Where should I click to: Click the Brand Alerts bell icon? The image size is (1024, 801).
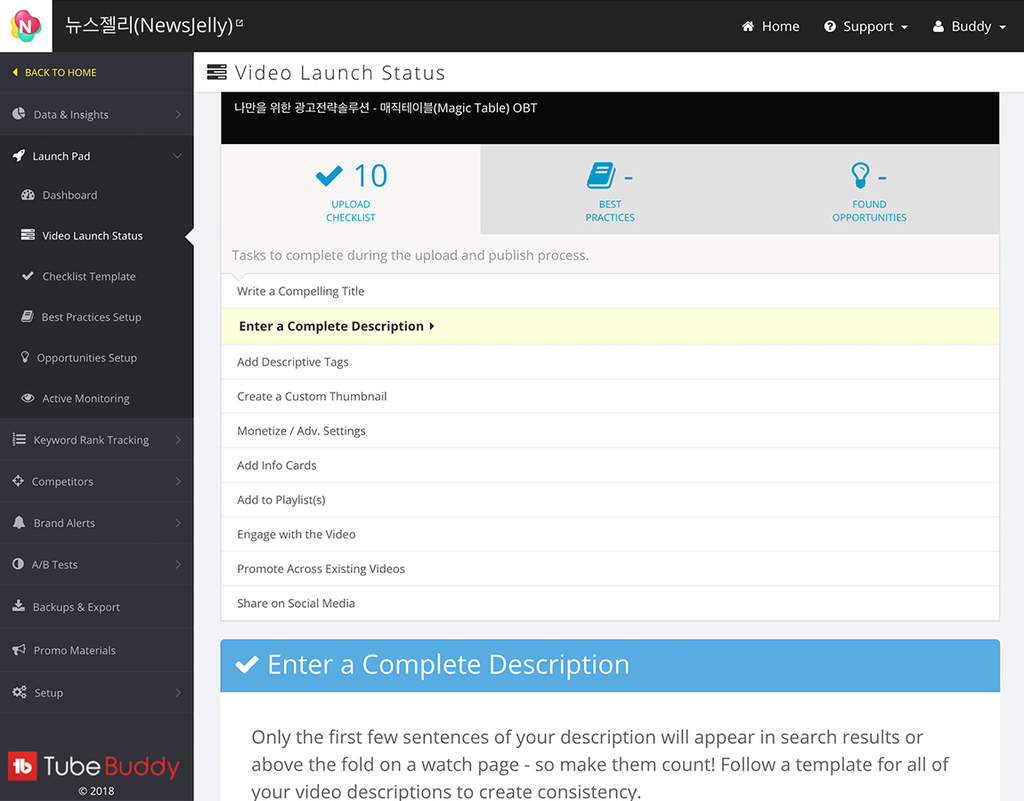point(19,522)
